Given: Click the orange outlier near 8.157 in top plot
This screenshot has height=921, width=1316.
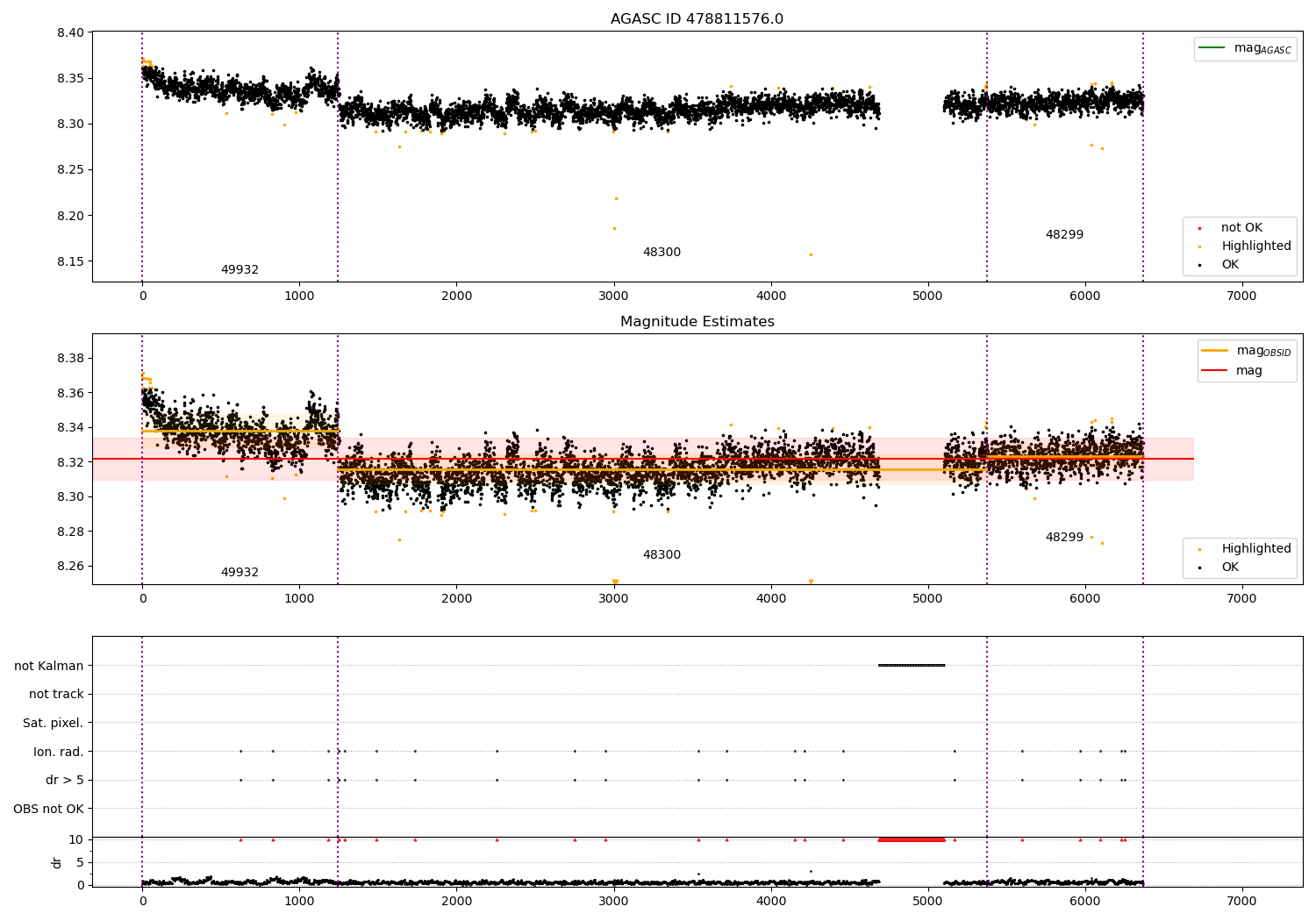Looking at the screenshot, I should [x=811, y=254].
